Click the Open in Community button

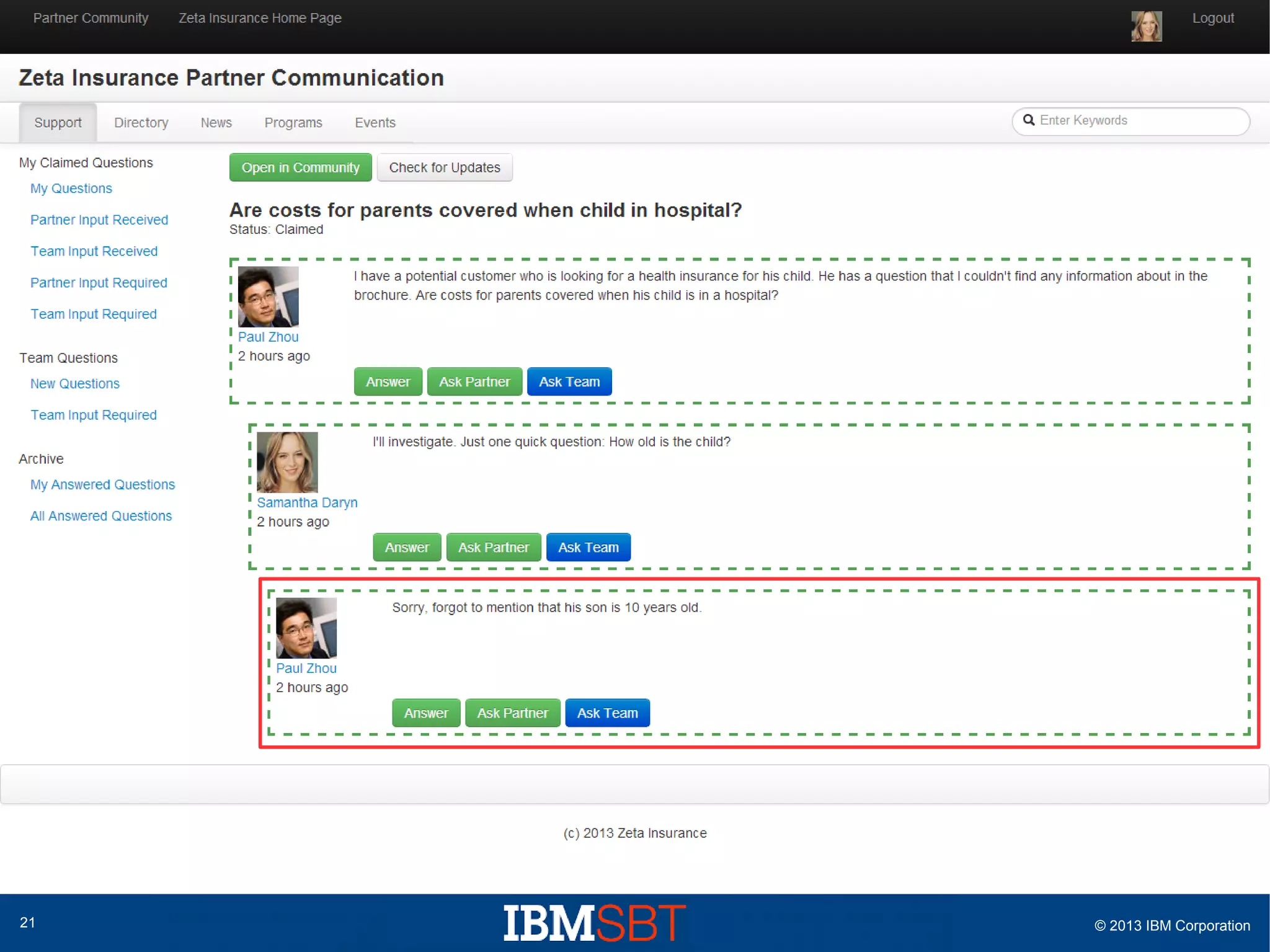300,167
